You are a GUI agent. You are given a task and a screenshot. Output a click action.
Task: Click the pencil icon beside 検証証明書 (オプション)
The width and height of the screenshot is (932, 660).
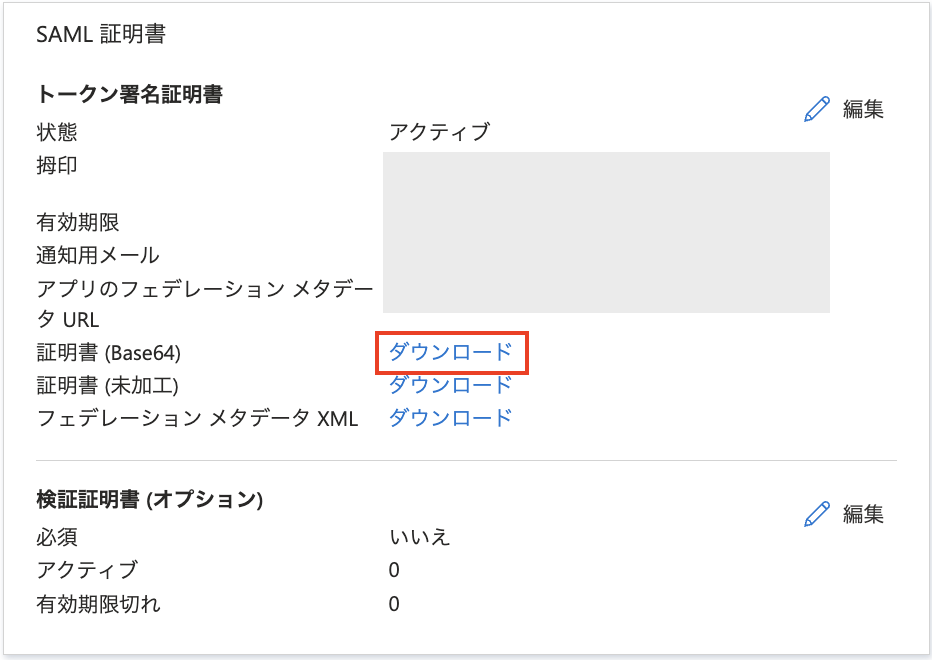click(x=817, y=514)
